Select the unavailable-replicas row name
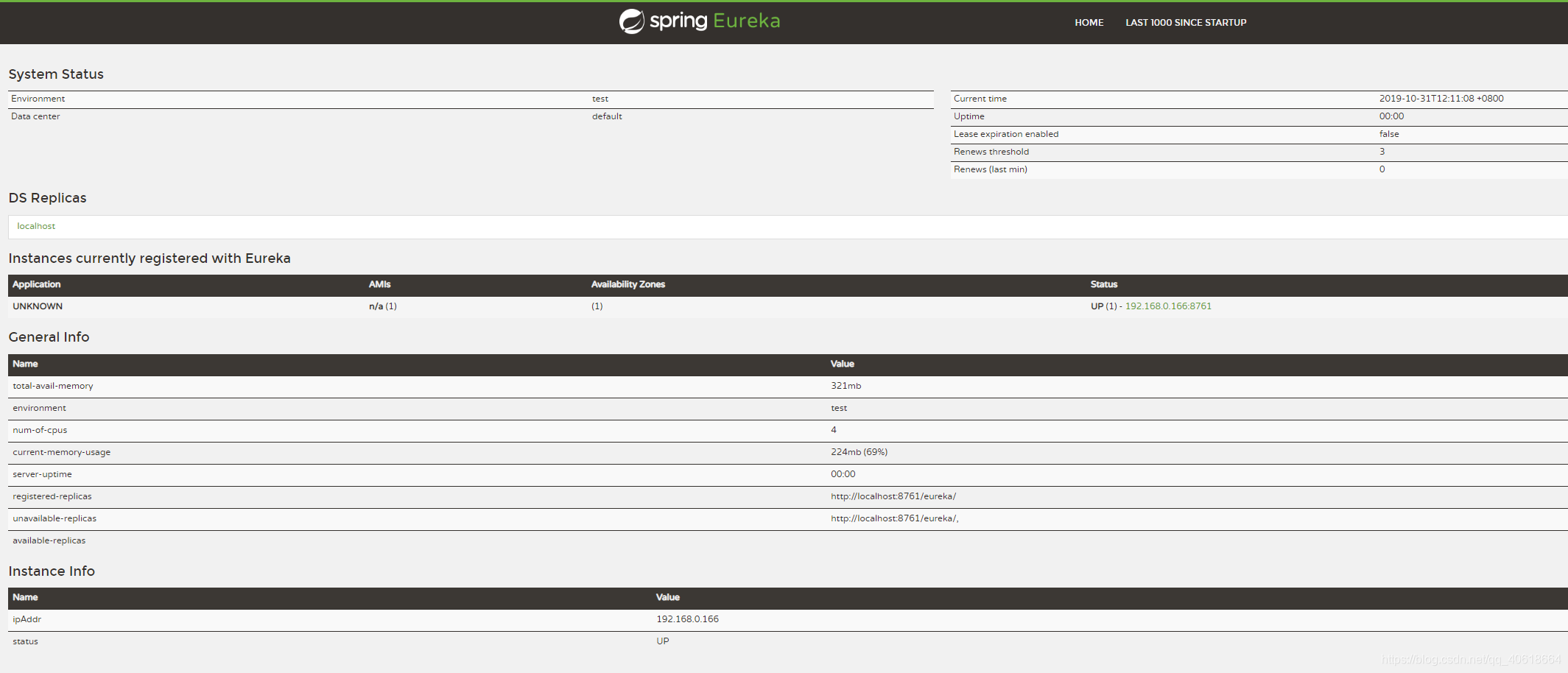 55,518
